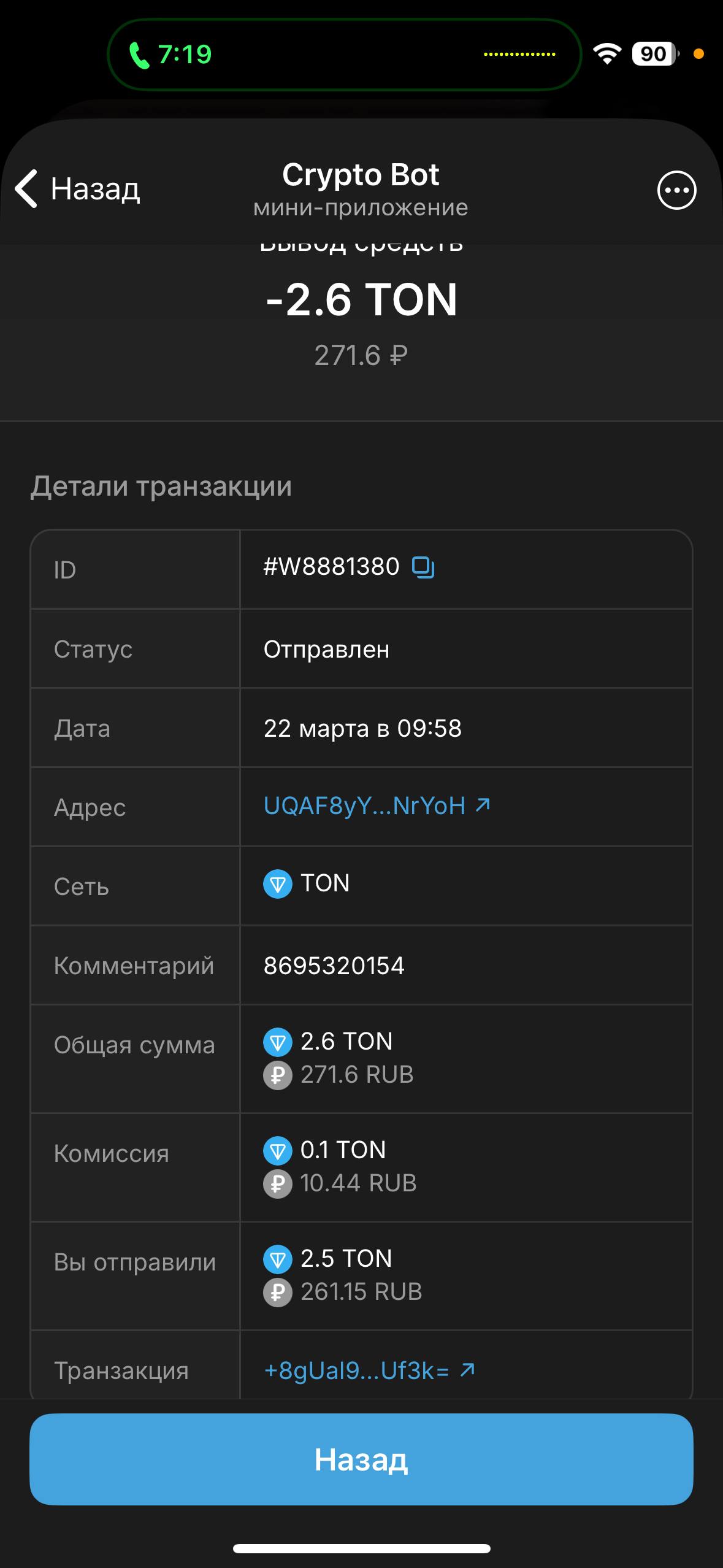The width and height of the screenshot is (723, 1568).
Task: Tap the Crypto Bot title in header
Action: coord(361,175)
